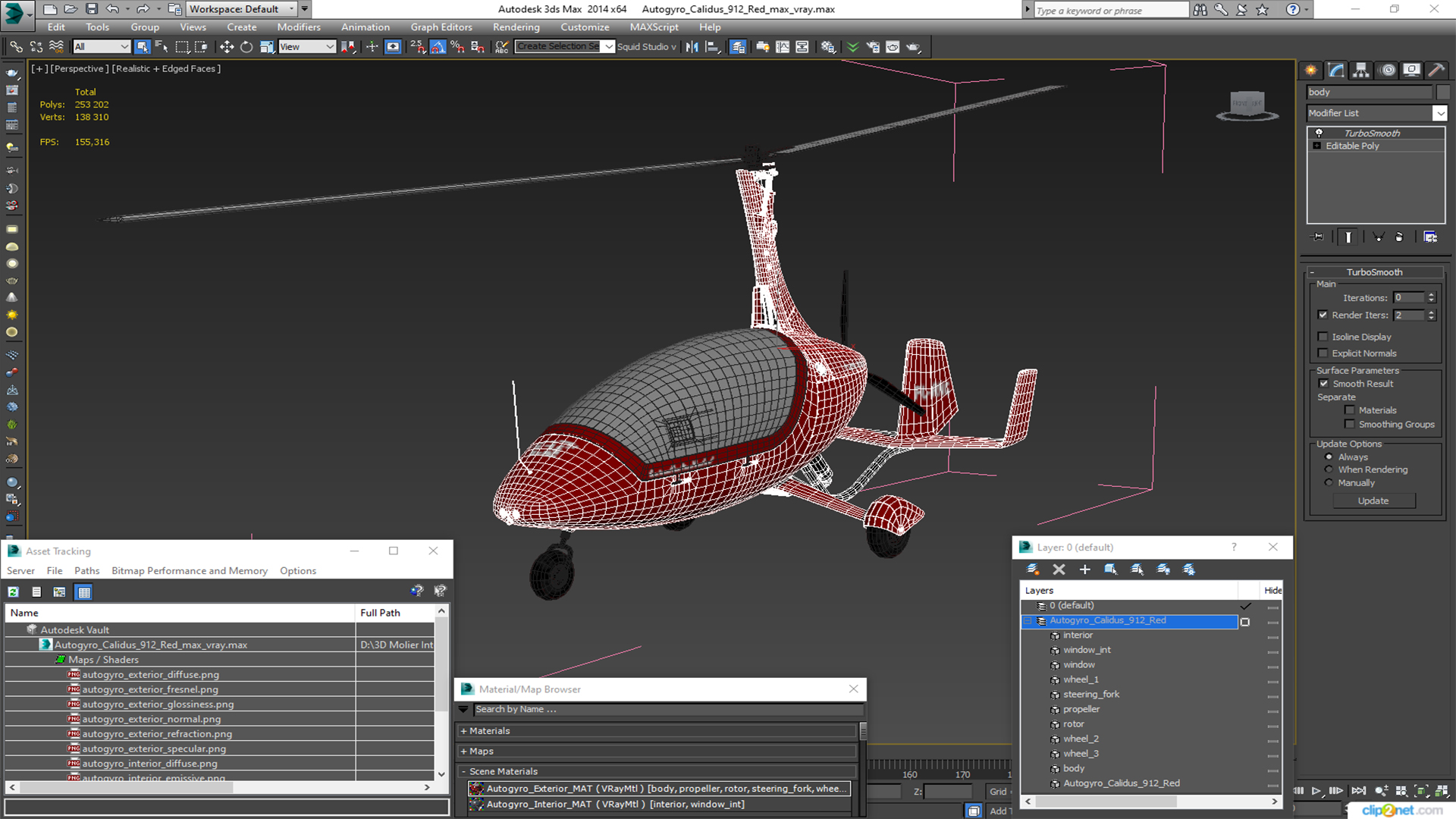Open the Material Editor toolbar icon
This screenshot has height=819, width=1456.
[x=827, y=47]
